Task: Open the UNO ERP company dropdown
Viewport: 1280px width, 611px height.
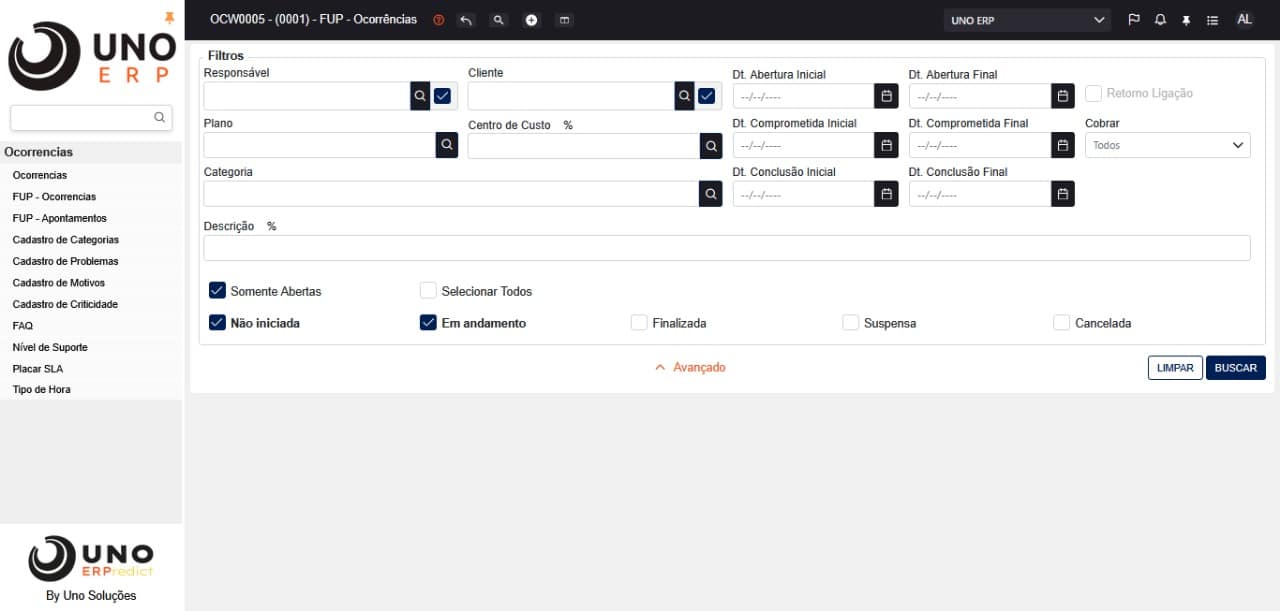Action: [1026, 20]
